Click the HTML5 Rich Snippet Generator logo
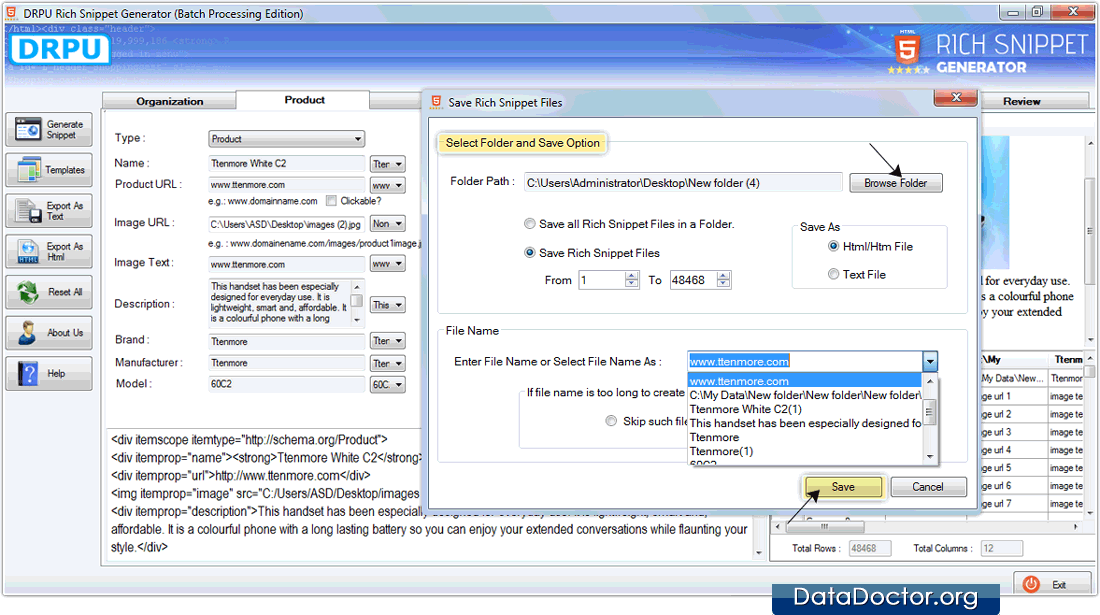Screen dimensions: 1100x615 [x=988, y=53]
